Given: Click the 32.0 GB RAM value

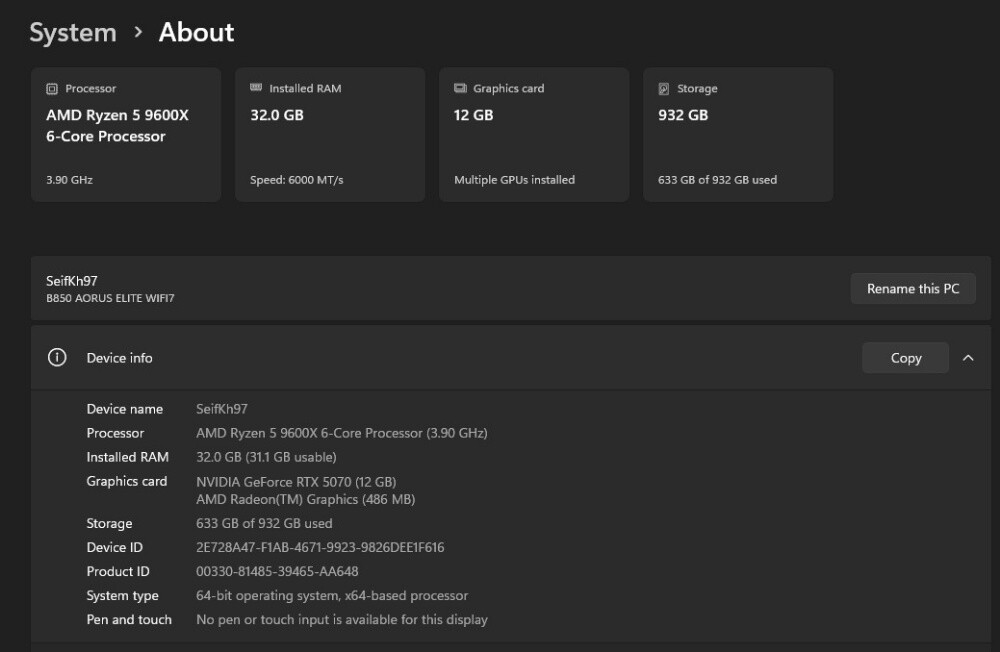Looking at the screenshot, I should (x=277, y=115).
